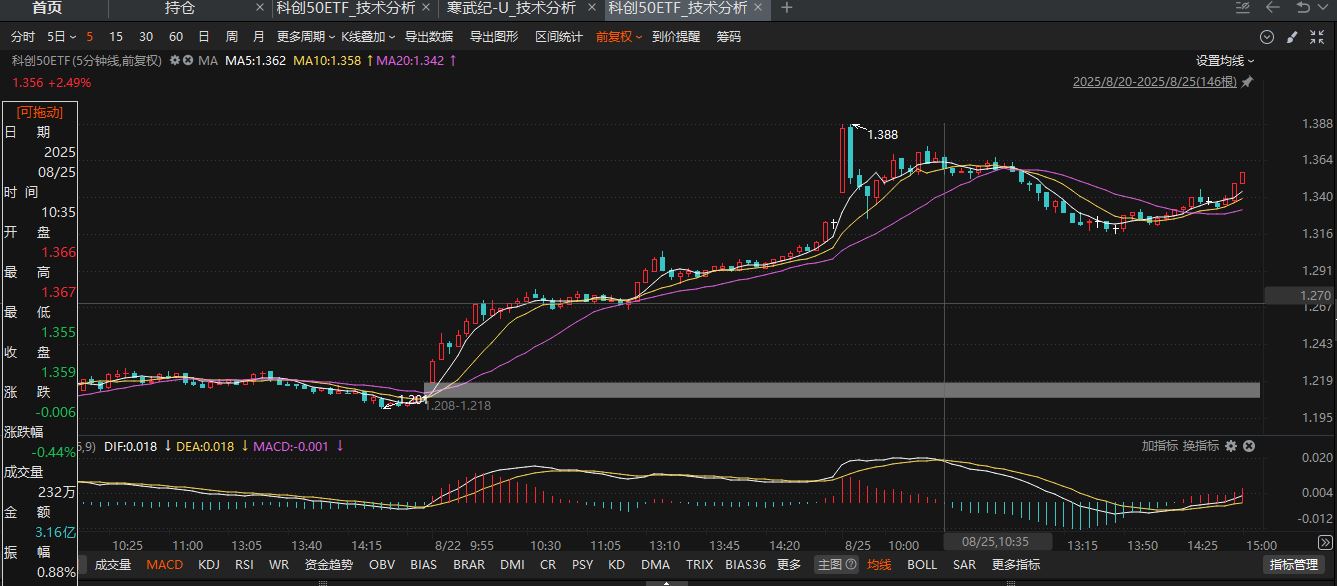The image size is (1337, 586).
Task: Open the 寒武纪-U_技术分析 tab
Action: 511,8
